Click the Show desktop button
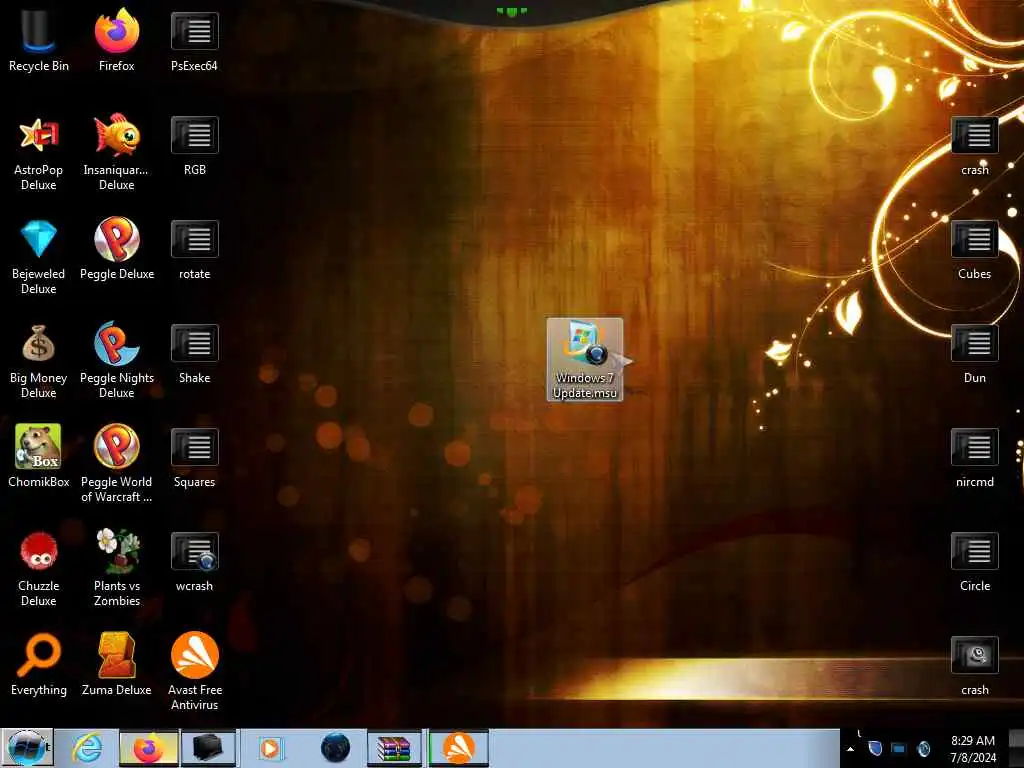Screen dimensions: 1024x768 [1016, 748]
